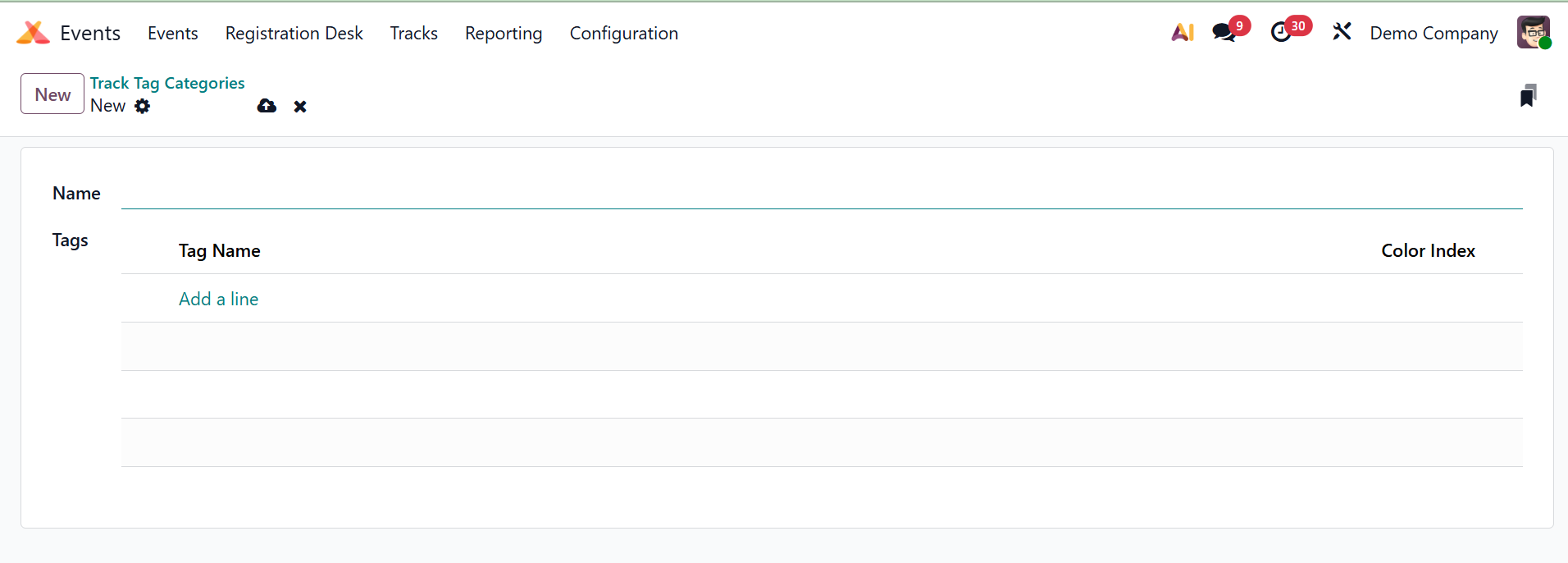Screen dimensions: 1568x563
Task: Open the activities clock icon
Action: tap(1281, 33)
